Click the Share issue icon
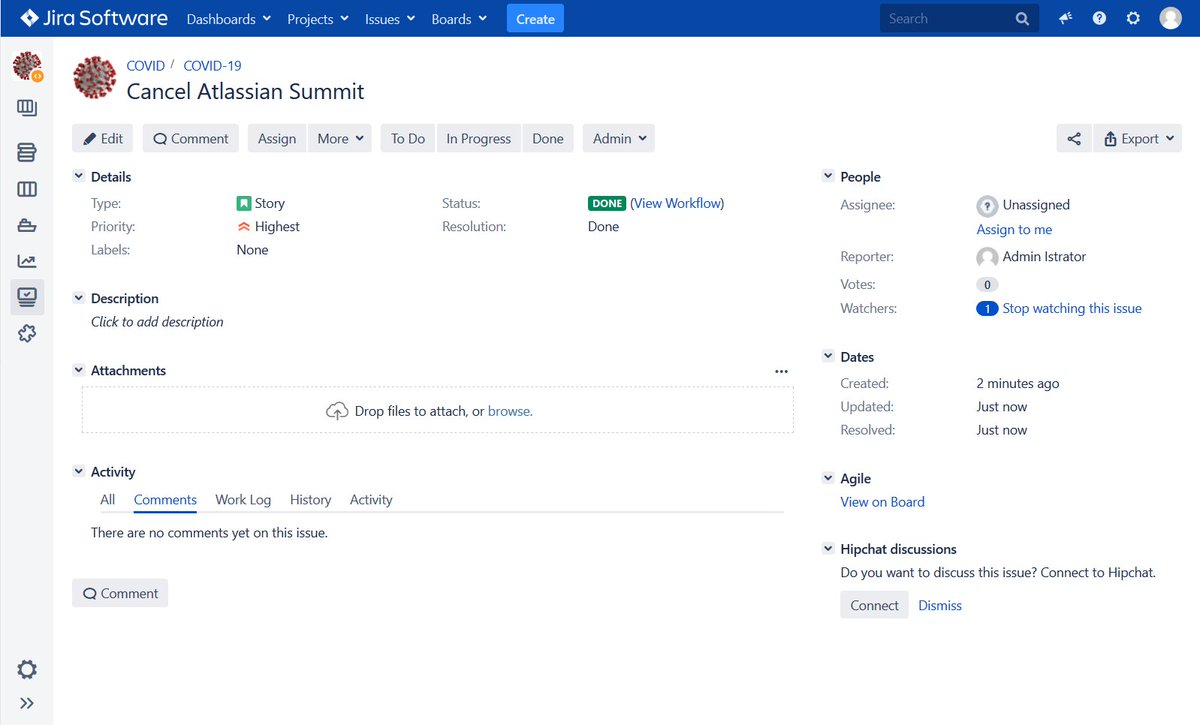The height and width of the screenshot is (725, 1200). (1073, 139)
